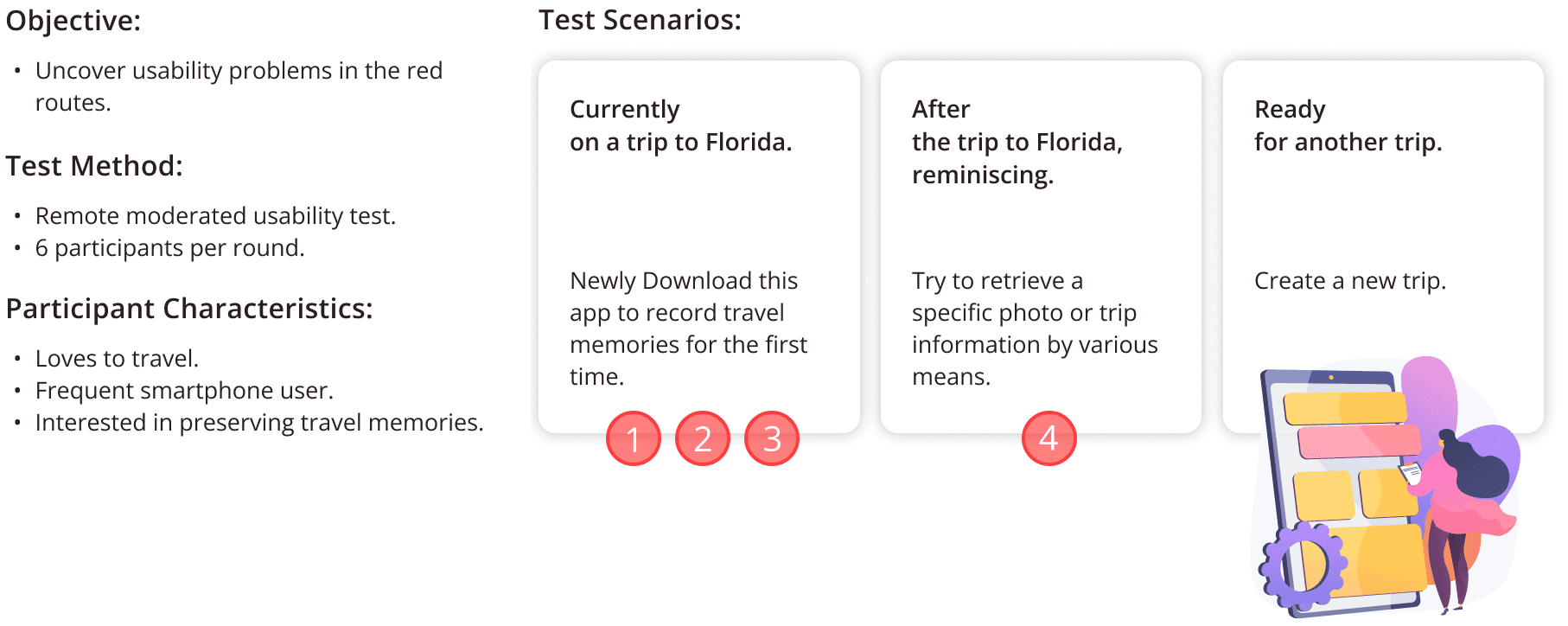Click the 'Test Method:' heading
This screenshot has height=626, width=1568.
[94, 166]
